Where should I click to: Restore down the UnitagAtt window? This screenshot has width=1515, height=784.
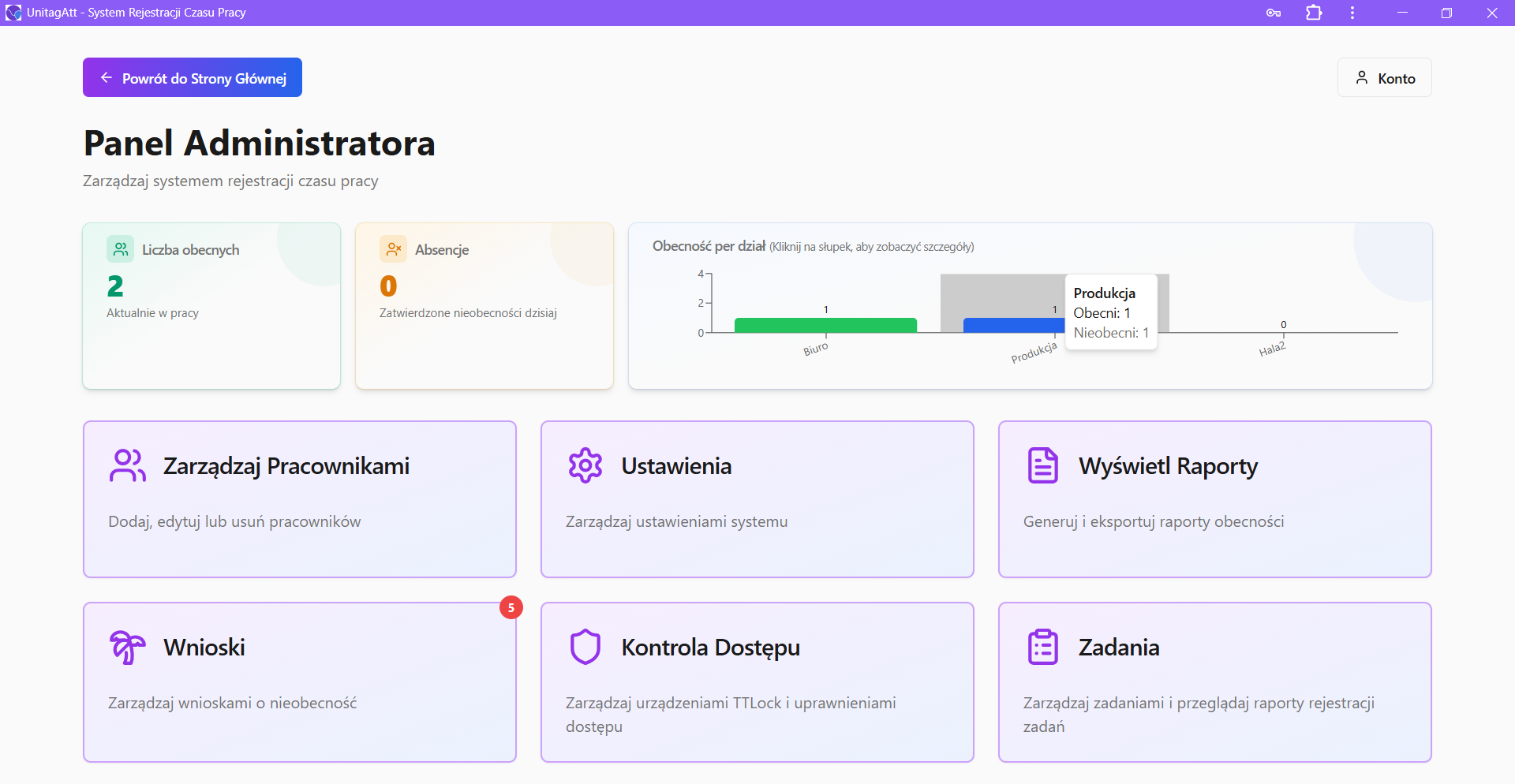tap(1446, 13)
